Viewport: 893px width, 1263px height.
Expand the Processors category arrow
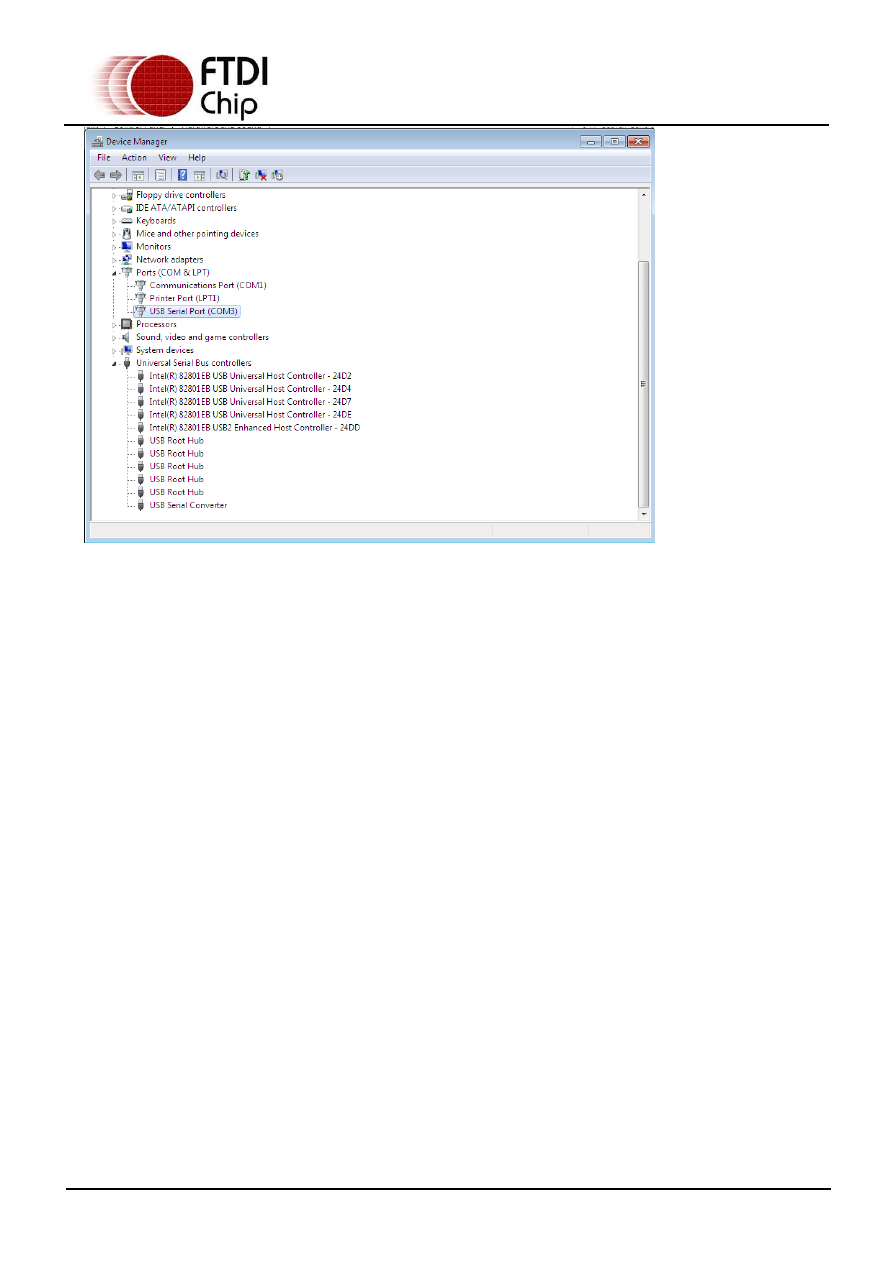click(x=115, y=324)
